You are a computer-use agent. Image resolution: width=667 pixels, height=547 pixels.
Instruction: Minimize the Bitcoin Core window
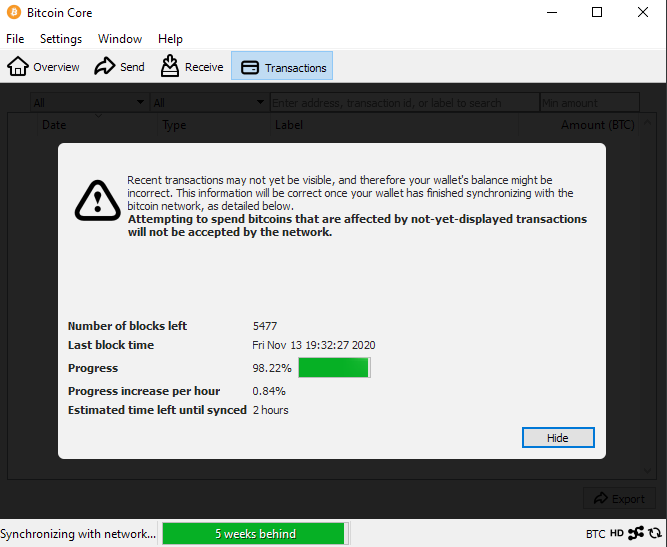[x=552, y=12]
